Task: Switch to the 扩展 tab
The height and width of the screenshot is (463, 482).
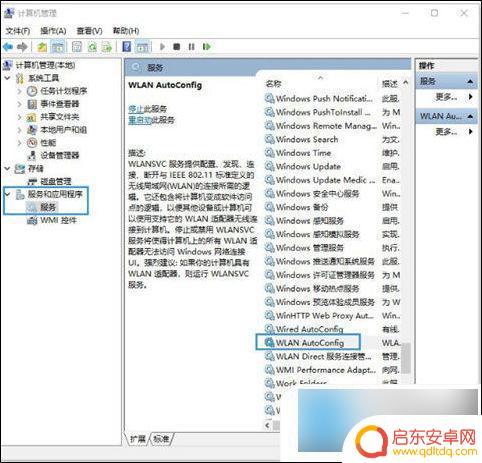Action: (138, 439)
